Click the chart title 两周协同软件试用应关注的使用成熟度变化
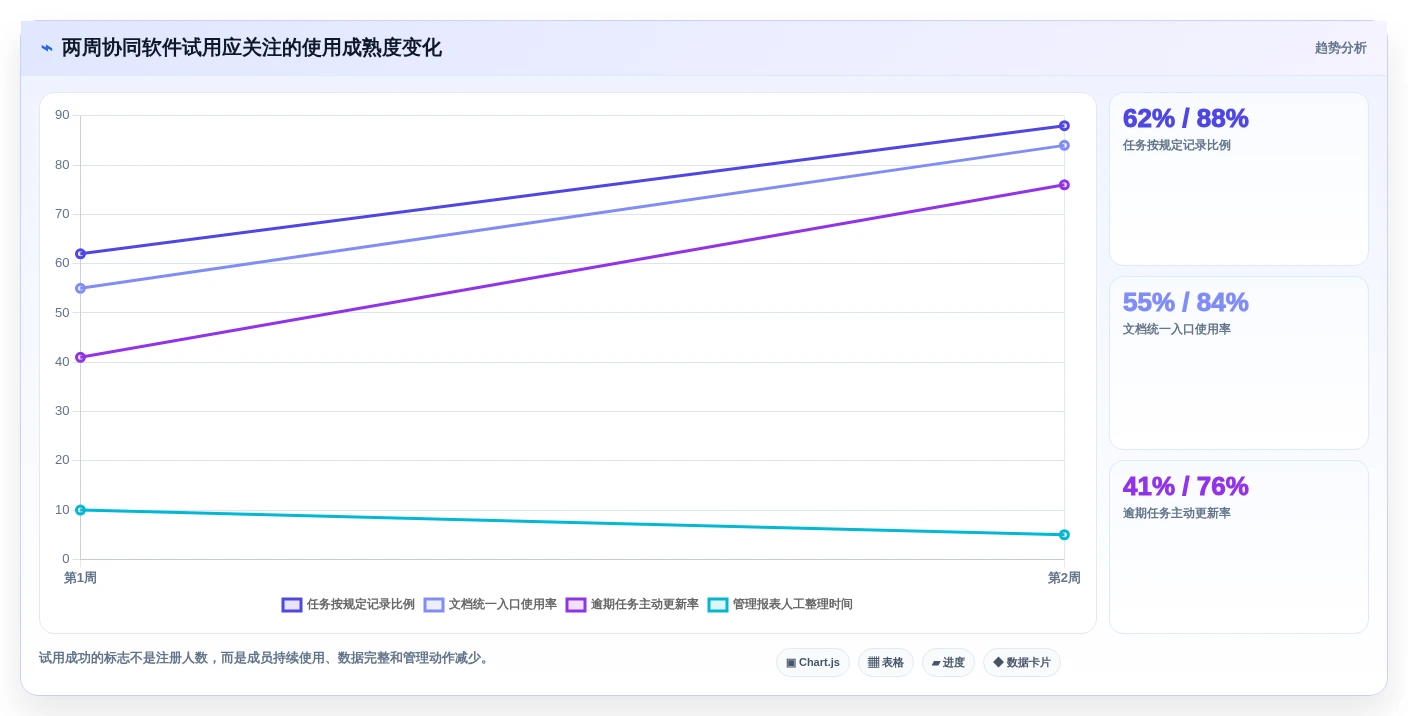 coord(251,48)
